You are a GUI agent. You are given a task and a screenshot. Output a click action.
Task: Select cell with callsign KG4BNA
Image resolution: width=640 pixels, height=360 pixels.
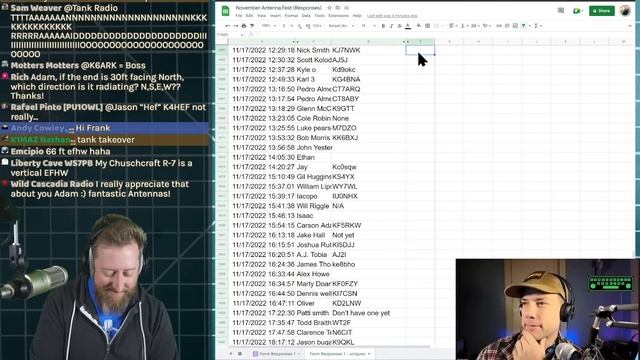(369, 79)
